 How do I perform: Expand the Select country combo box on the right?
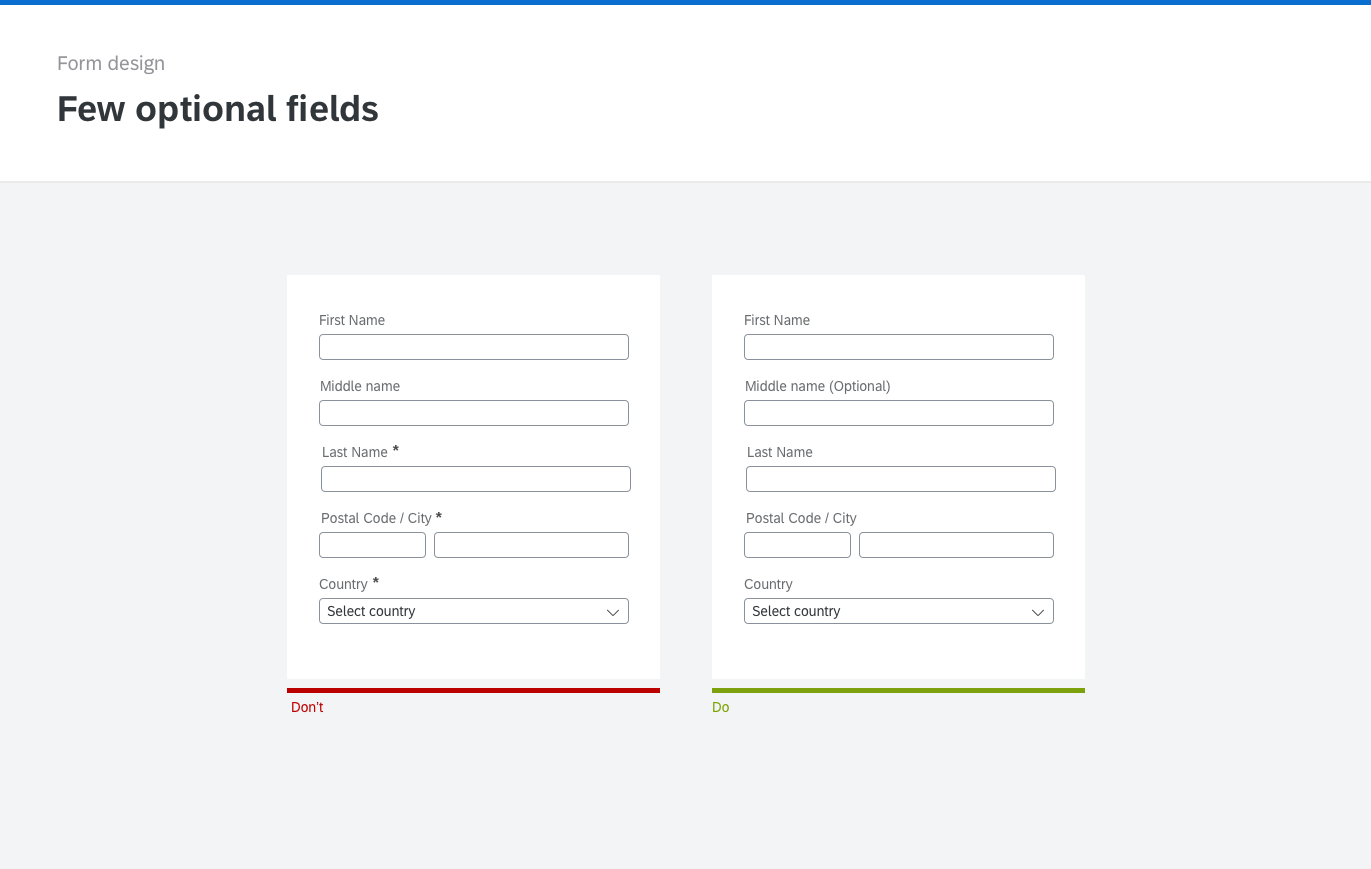tap(898, 611)
